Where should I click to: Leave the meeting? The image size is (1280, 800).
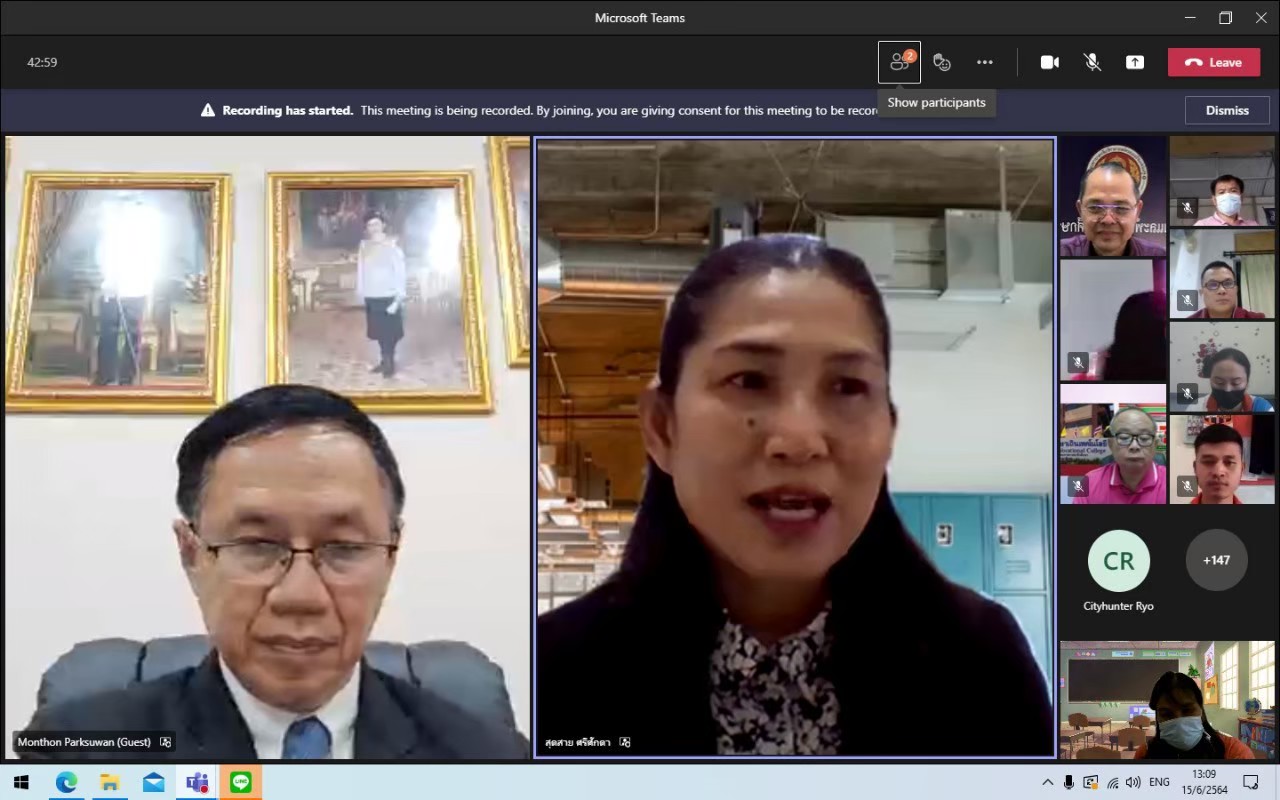(1213, 62)
